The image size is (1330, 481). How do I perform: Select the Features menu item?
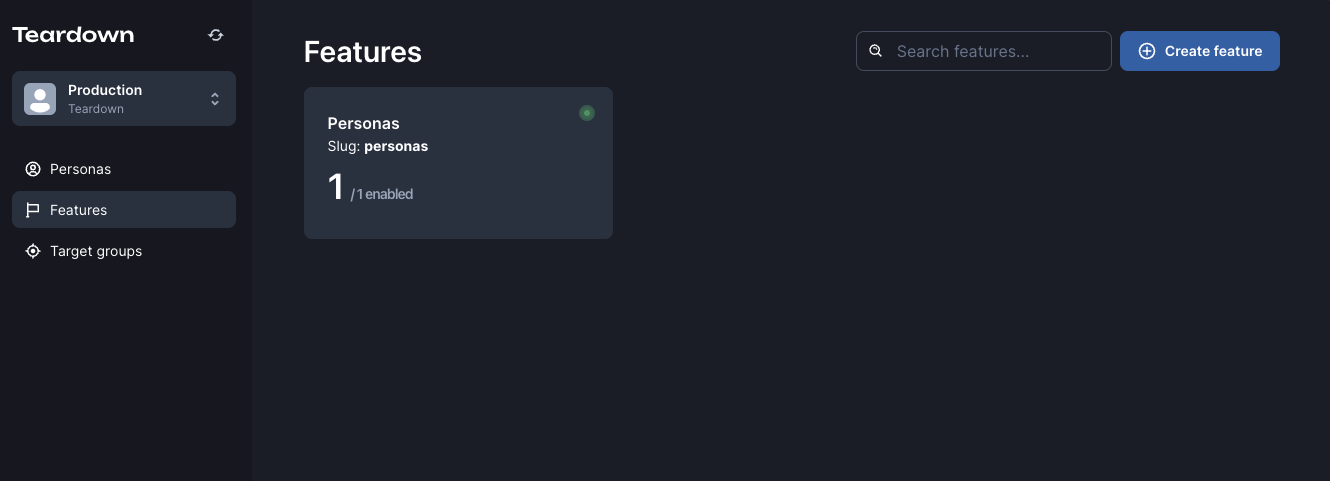[124, 210]
